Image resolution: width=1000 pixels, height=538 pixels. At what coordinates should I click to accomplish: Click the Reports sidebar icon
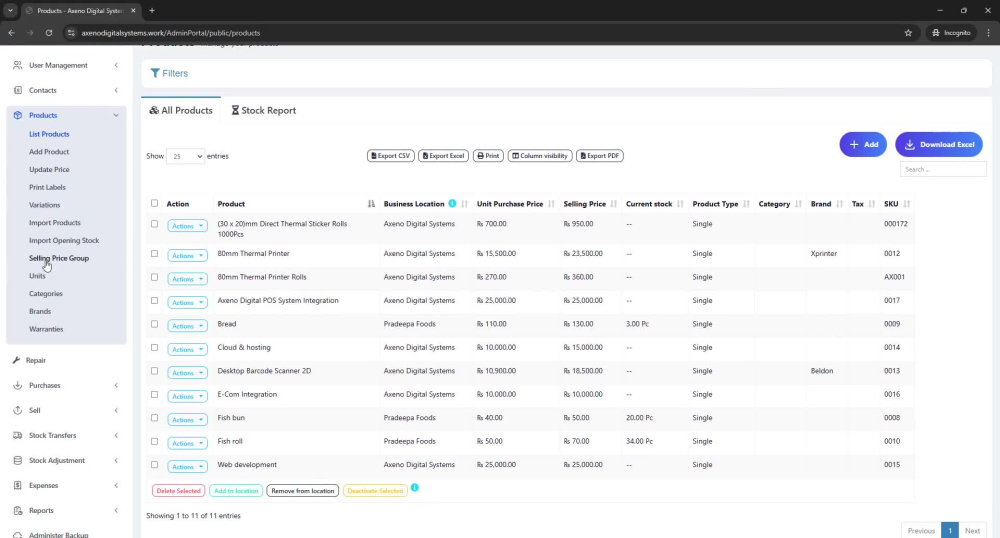click(17, 510)
